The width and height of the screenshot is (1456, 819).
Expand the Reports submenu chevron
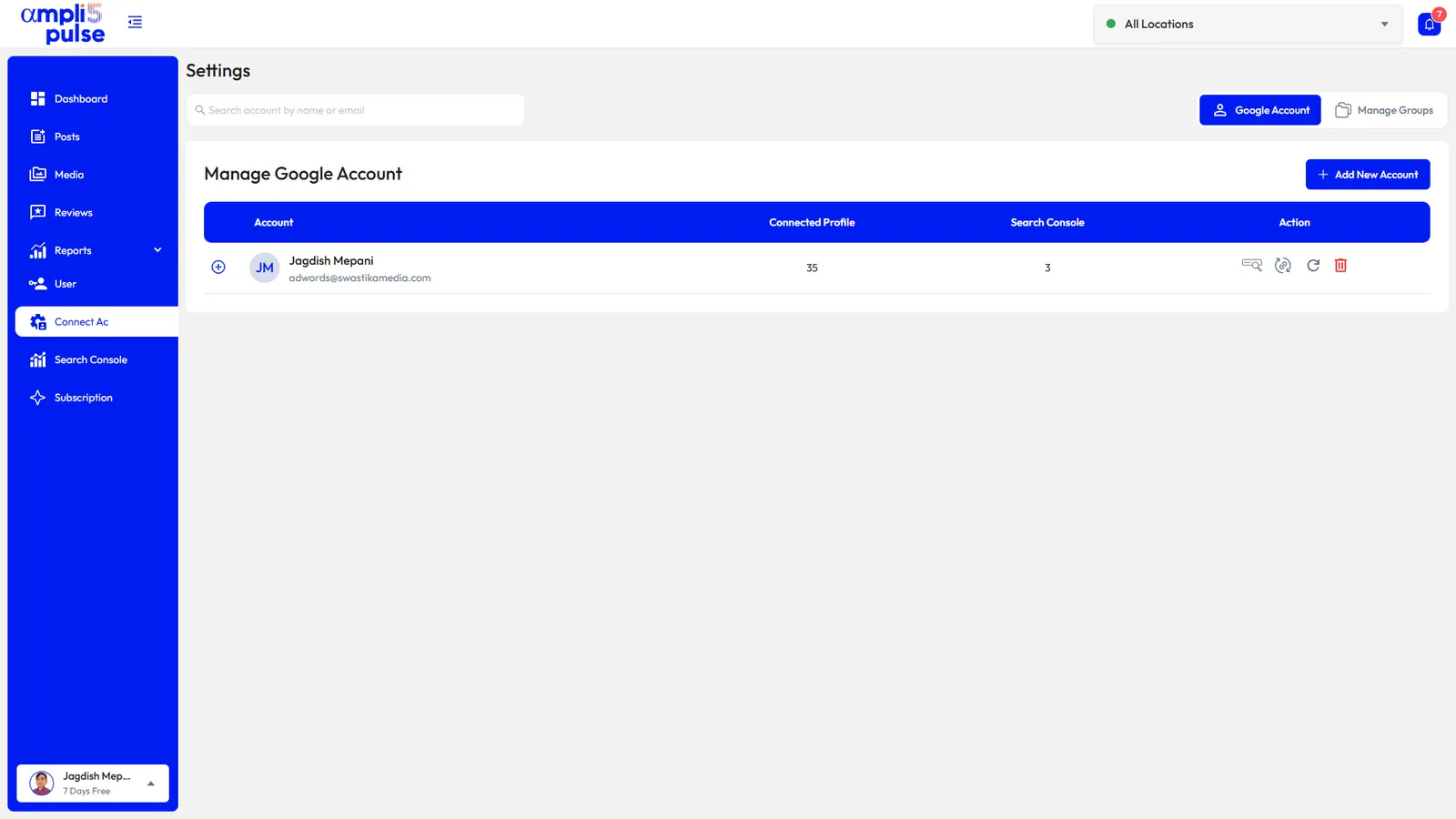157,250
